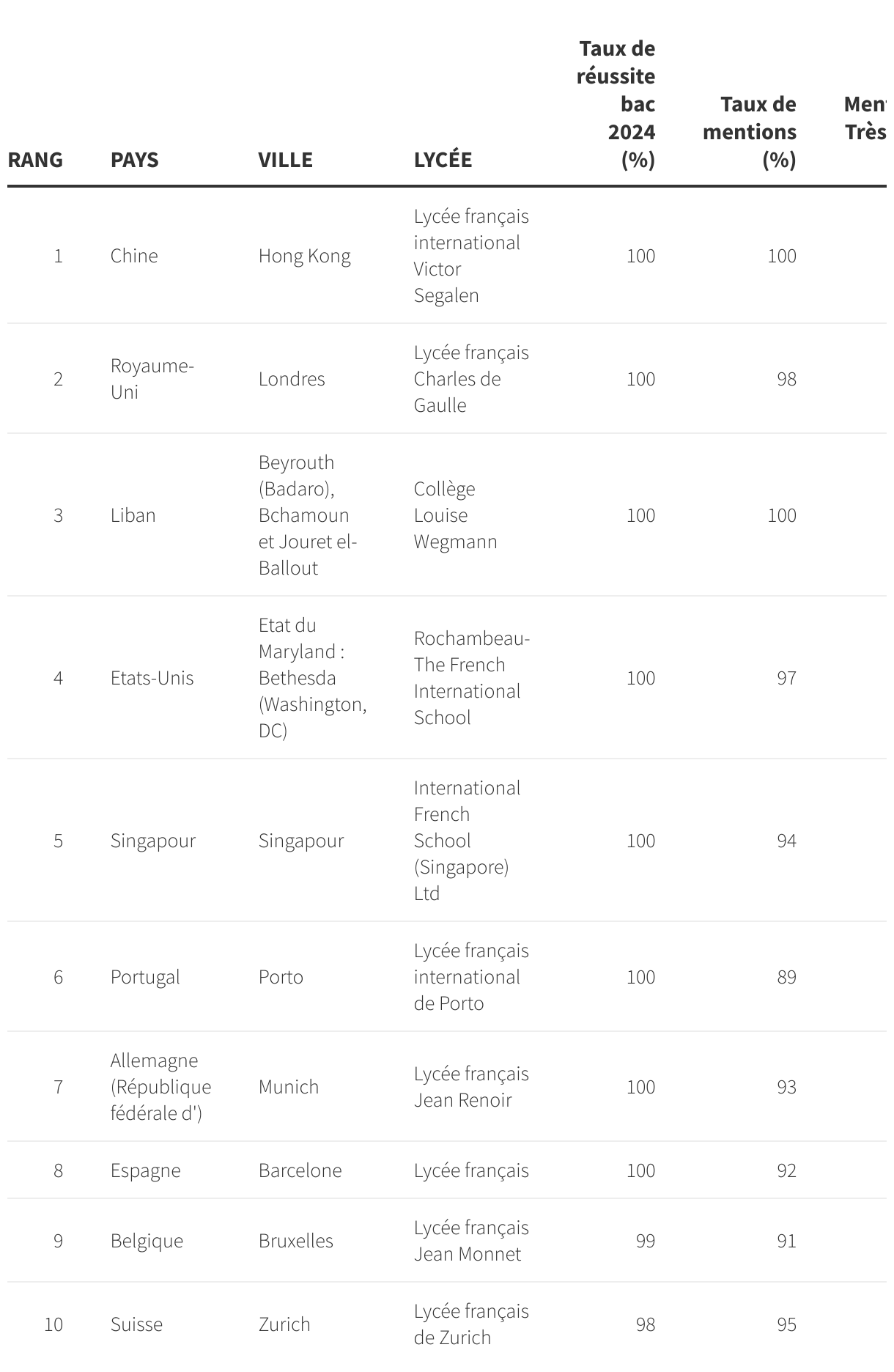Select the Royaume-Uni country cell

(x=152, y=379)
